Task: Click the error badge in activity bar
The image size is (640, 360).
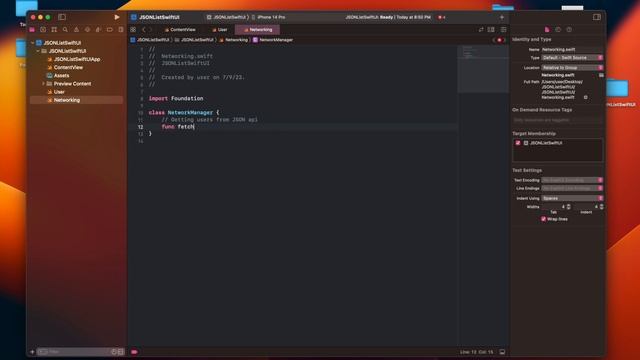Action: (x=441, y=17)
